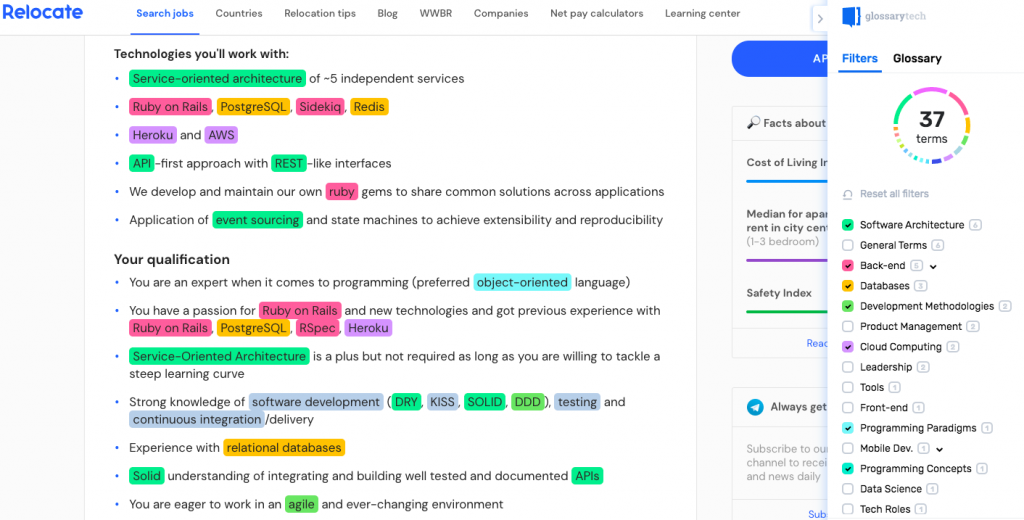Uncheck the Databases filter
The image size is (1024, 520).
tap(848, 286)
